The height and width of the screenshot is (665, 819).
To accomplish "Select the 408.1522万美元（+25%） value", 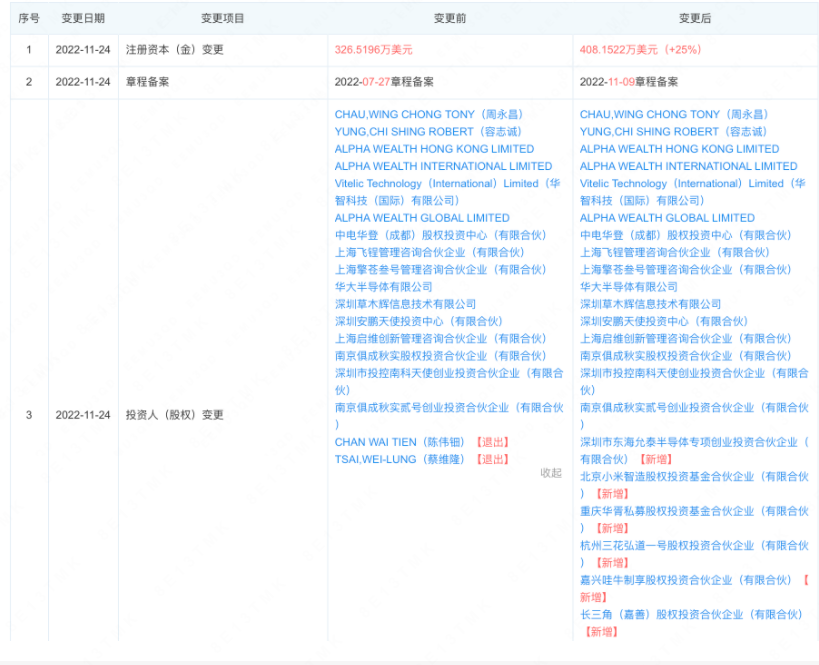I will pyautogui.click(x=640, y=50).
